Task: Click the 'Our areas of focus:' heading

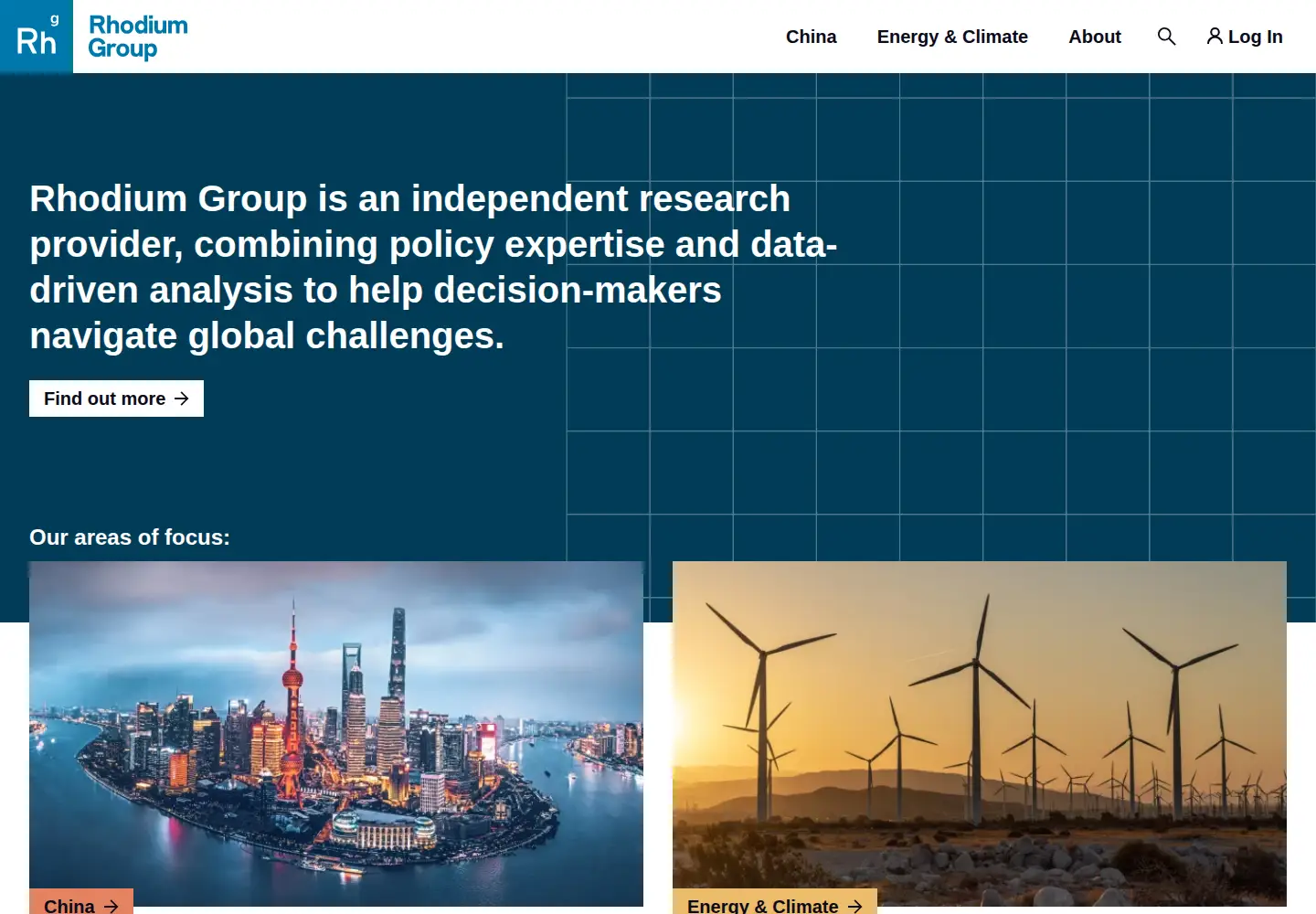Action: pyautogui.click(x=130, y=537)
